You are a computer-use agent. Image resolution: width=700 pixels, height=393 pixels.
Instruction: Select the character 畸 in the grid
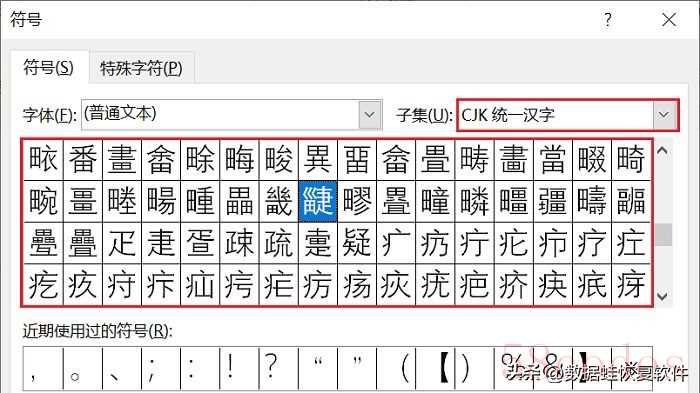(631, 159)
